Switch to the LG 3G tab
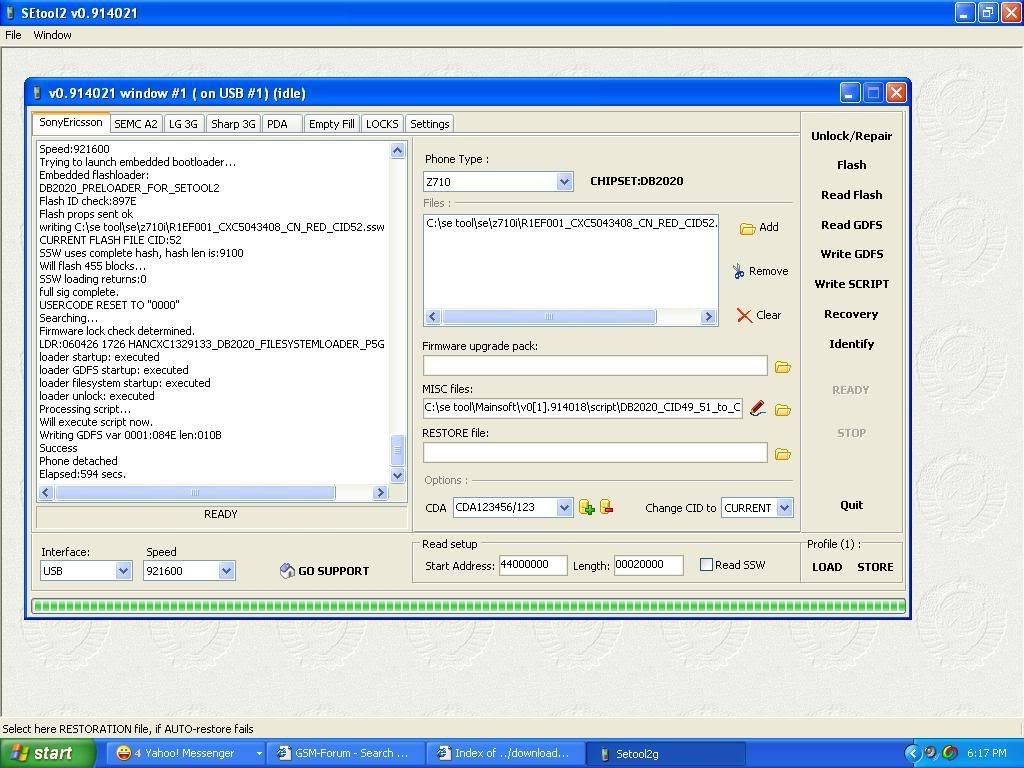This screenshot has width=1024, height=768. point(184,124)
